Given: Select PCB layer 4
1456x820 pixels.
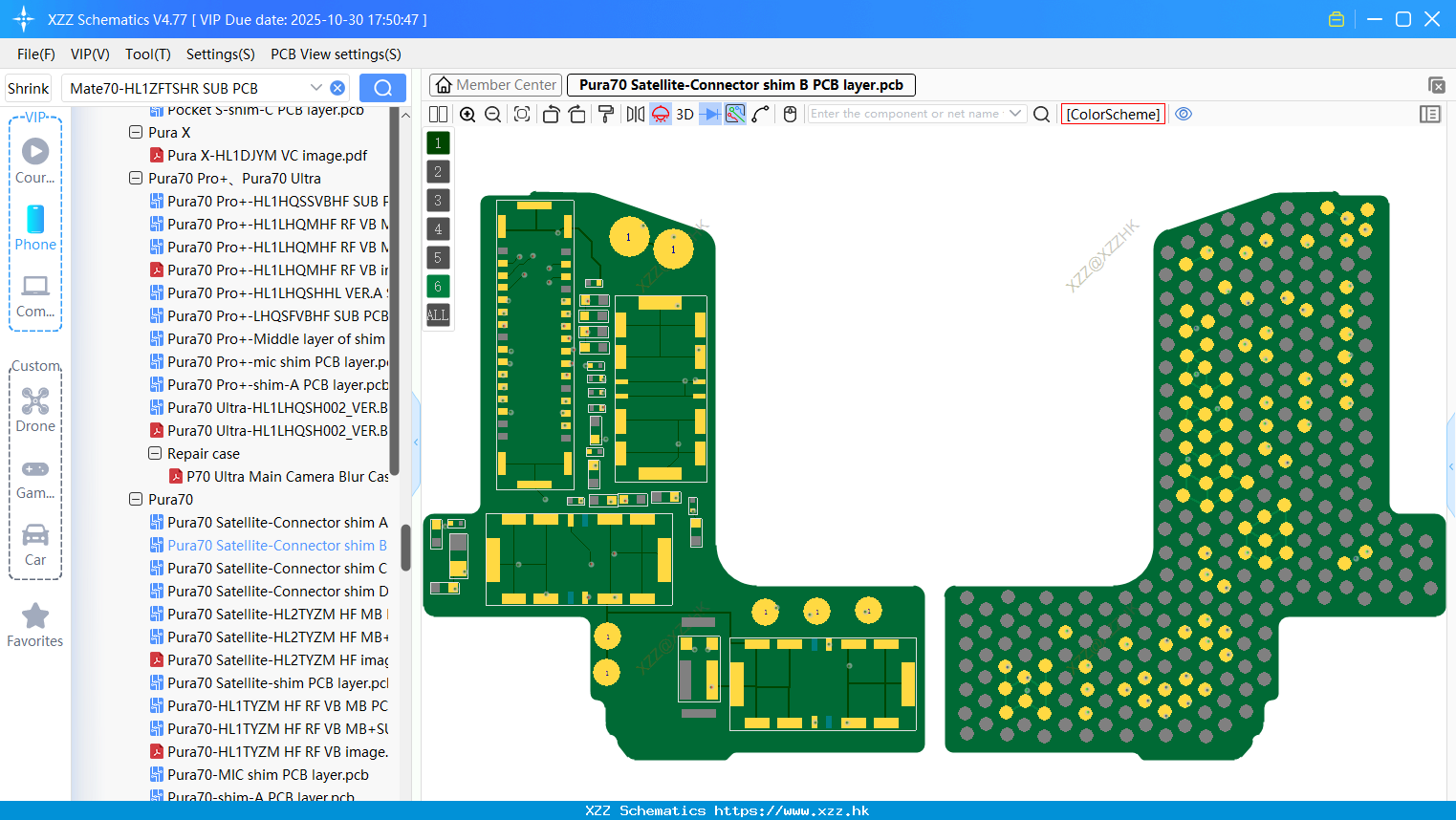Looking at the screenshot, I should point(438,229).
